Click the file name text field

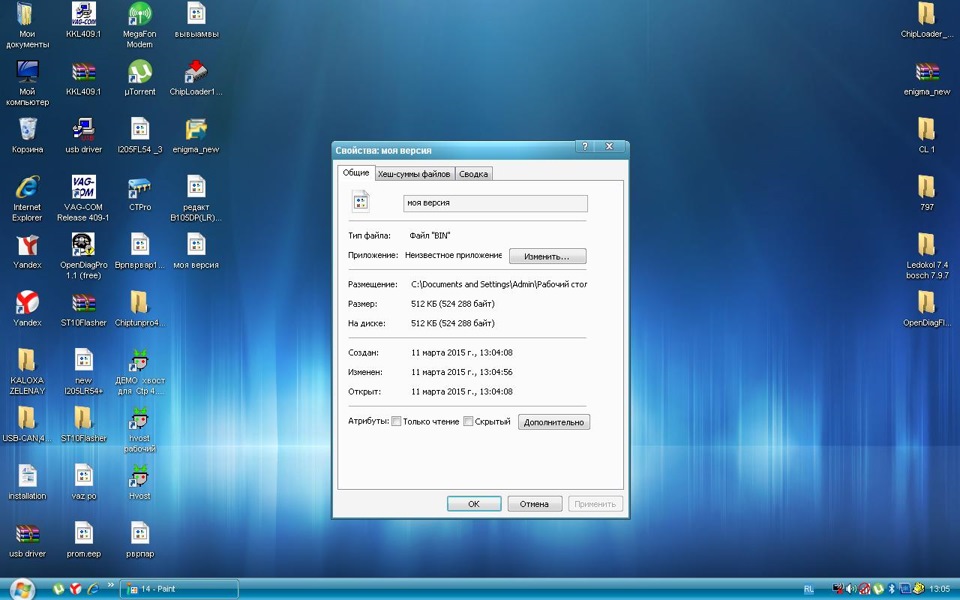(x=495, y=203)
